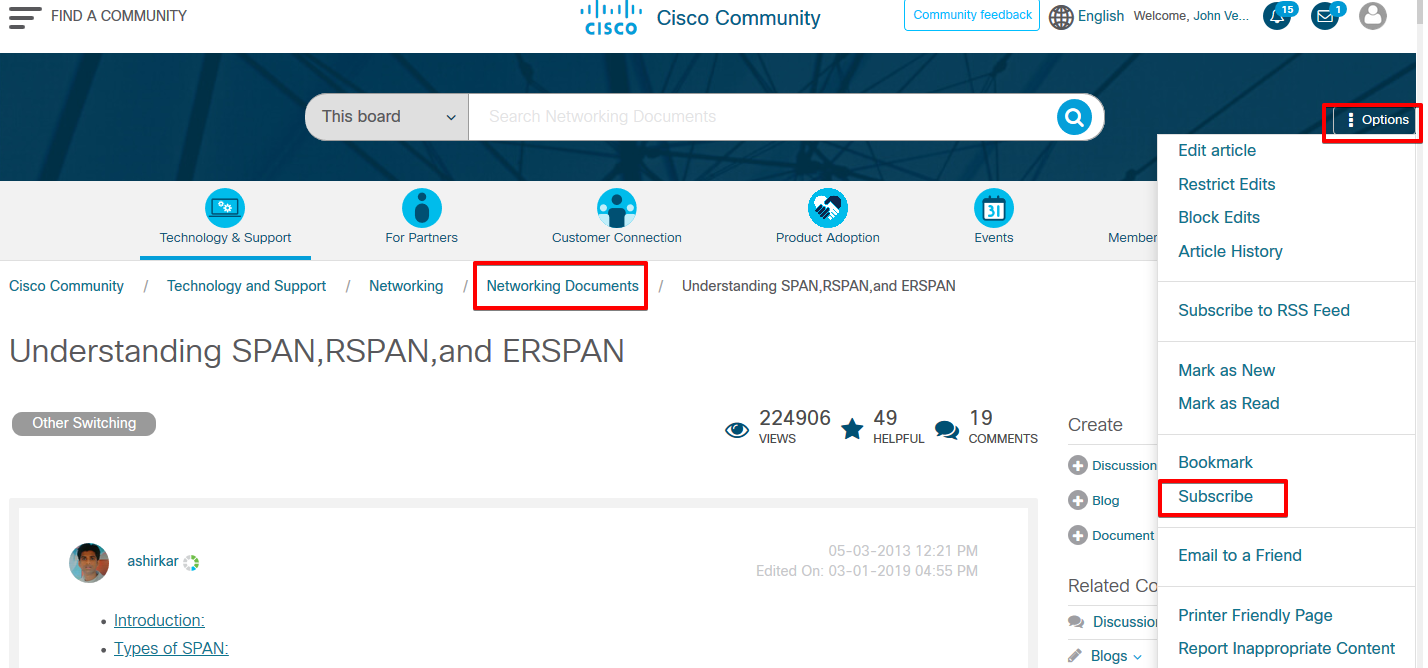
Task: Select Mark as Read in Options menu
Action: click(1228, 403)
